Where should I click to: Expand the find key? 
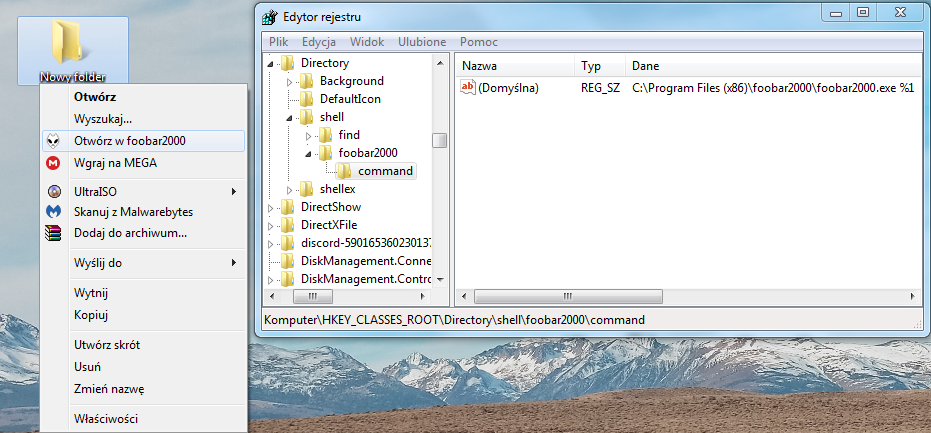308,136
